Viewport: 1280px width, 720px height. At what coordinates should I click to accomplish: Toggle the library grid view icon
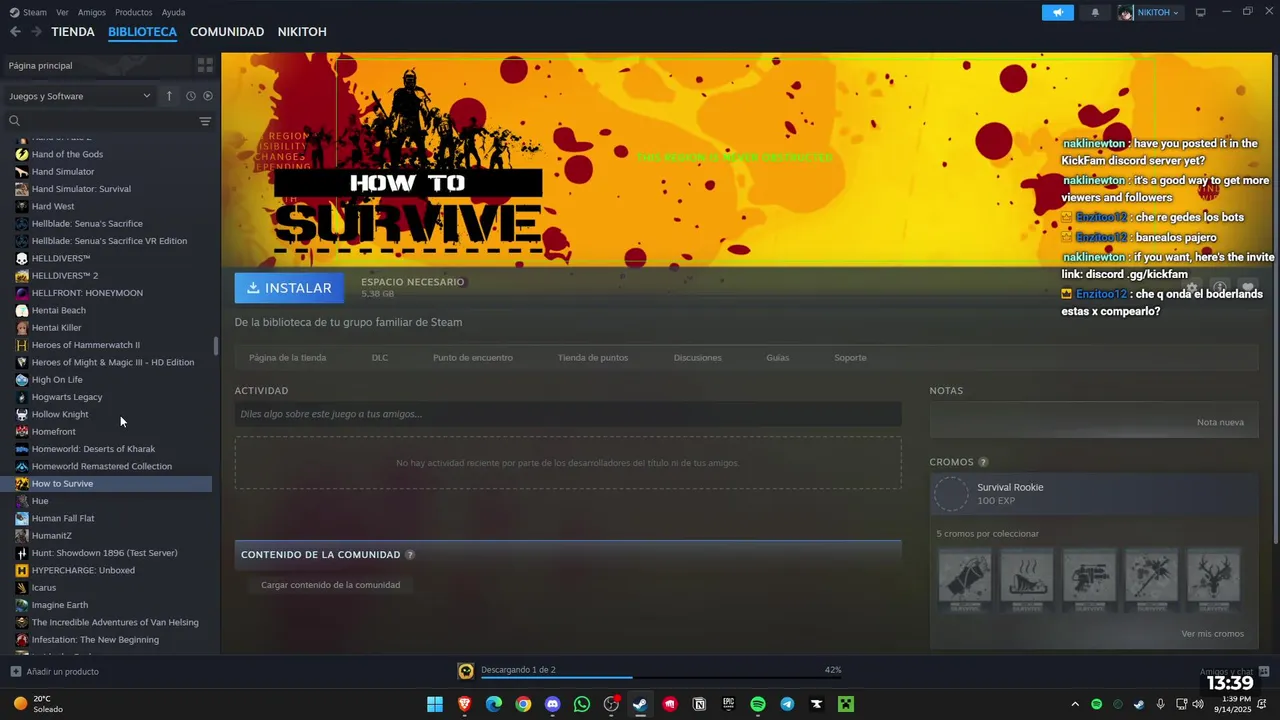pos(205,65)
